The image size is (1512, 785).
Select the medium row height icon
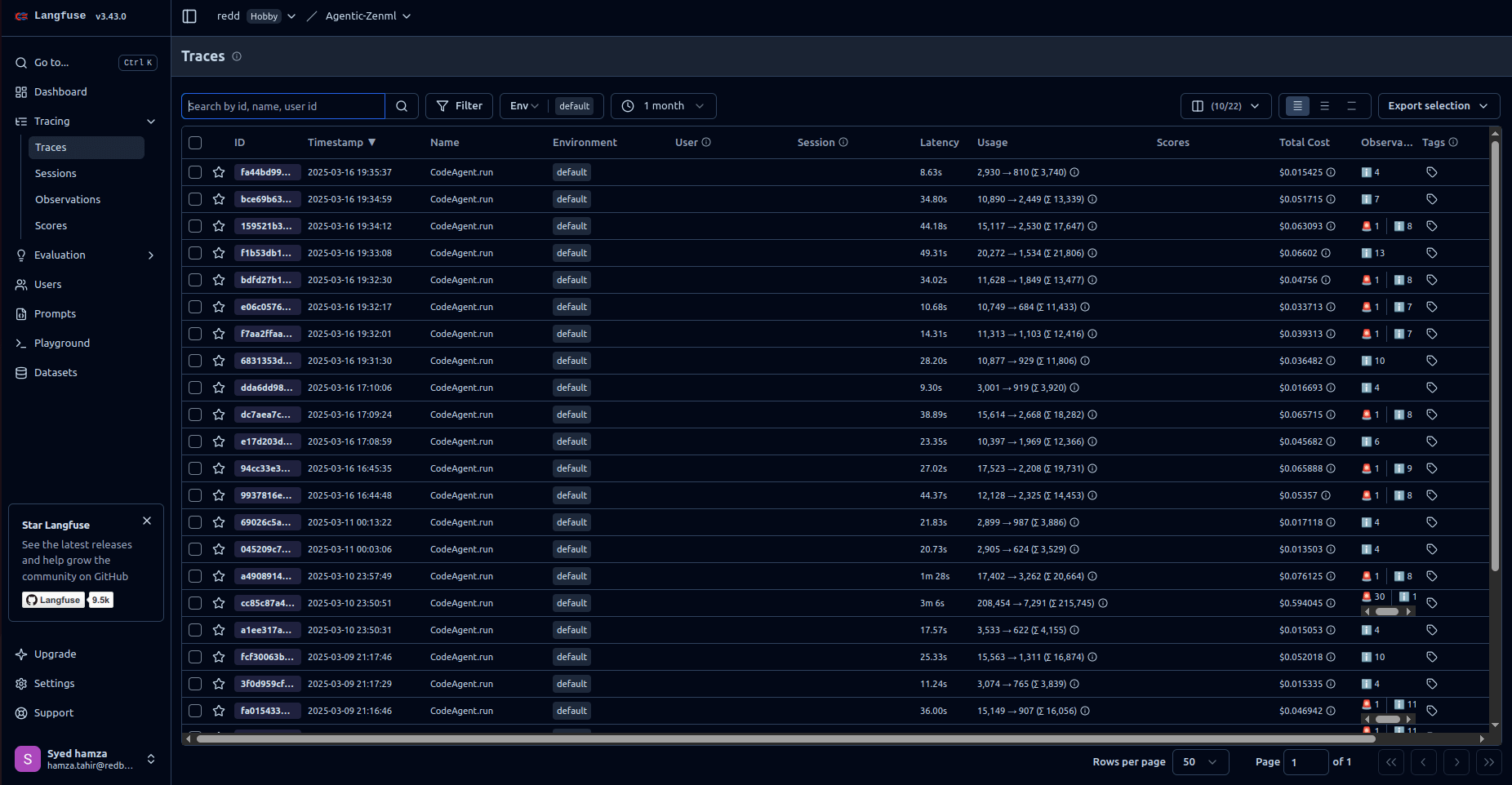[1325, 106]
